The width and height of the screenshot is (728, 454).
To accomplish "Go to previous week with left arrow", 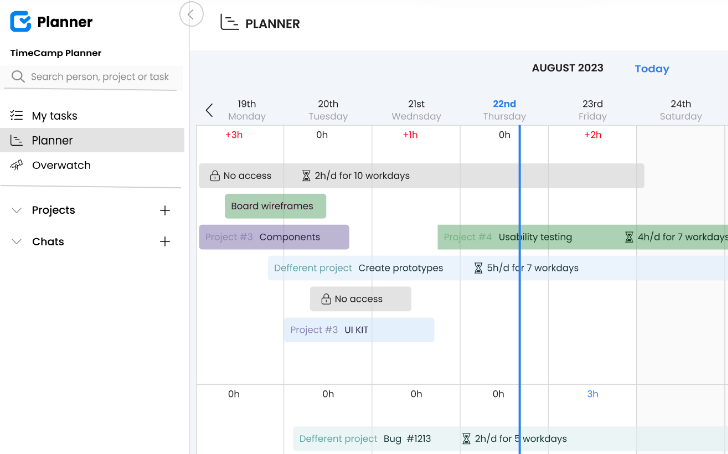I will (x=209, y=110).
